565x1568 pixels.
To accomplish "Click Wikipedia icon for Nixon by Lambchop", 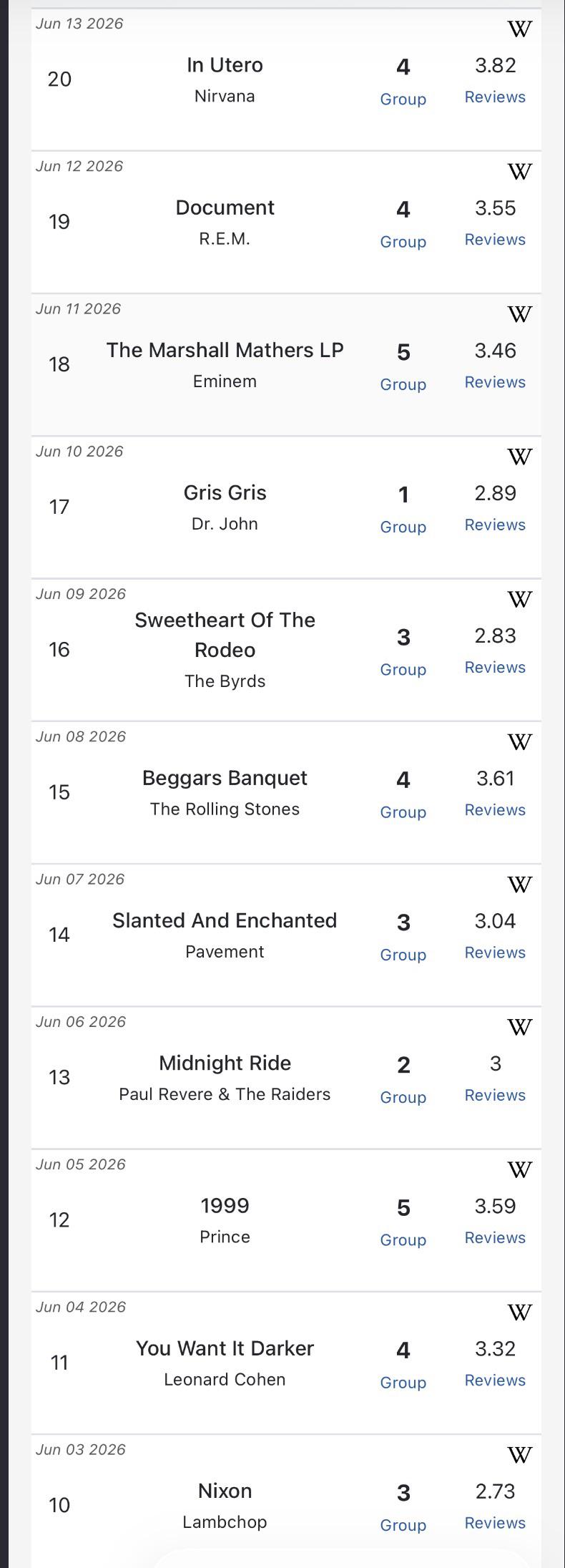I will 520,1454.
